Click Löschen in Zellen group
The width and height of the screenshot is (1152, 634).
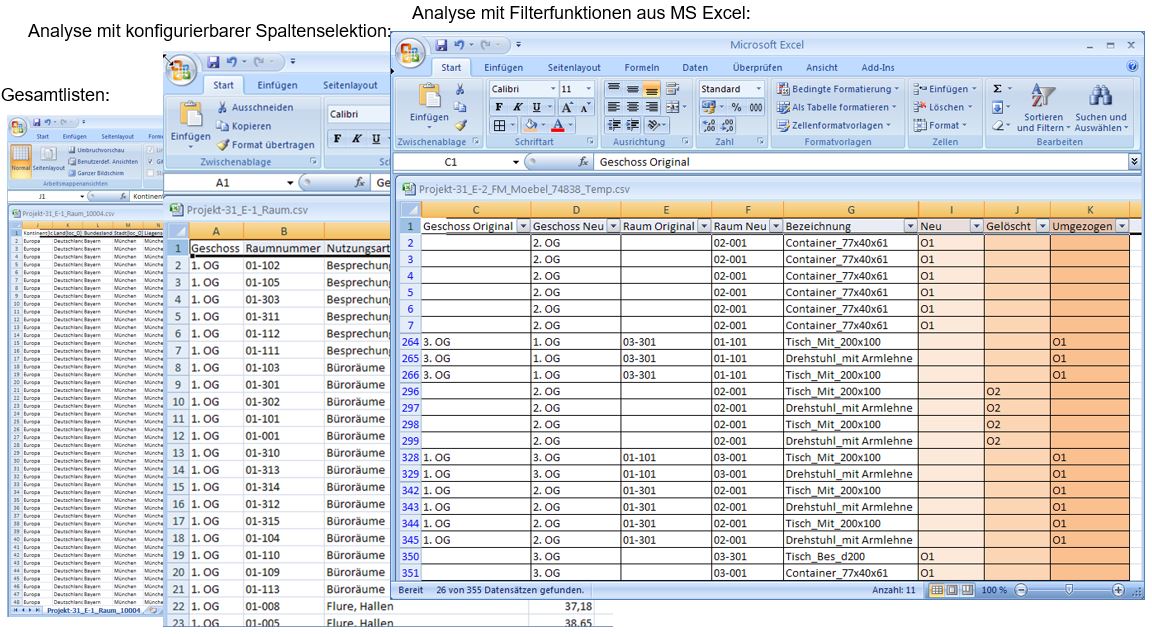coord(942,107)
